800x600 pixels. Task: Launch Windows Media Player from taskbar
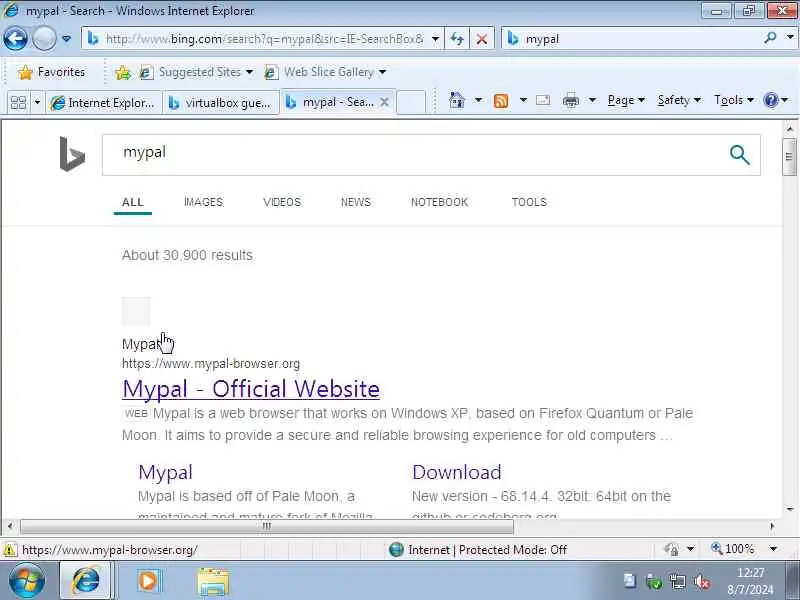(x=148, y=581)
